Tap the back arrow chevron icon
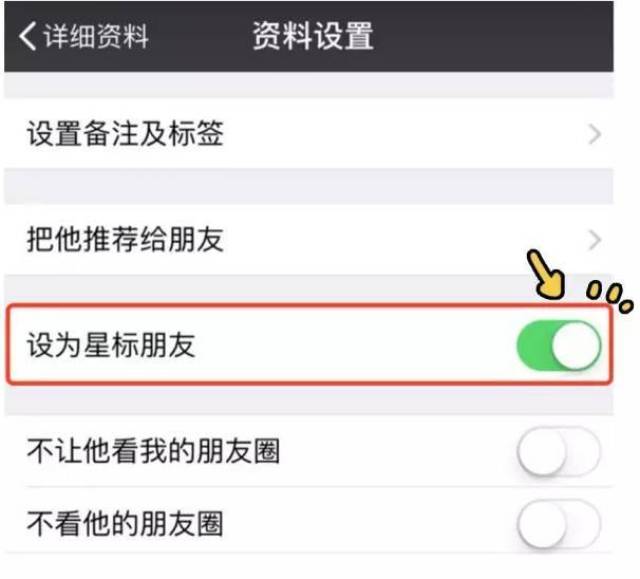The width and height of the screenshot is (640, 579). [28, 36]
